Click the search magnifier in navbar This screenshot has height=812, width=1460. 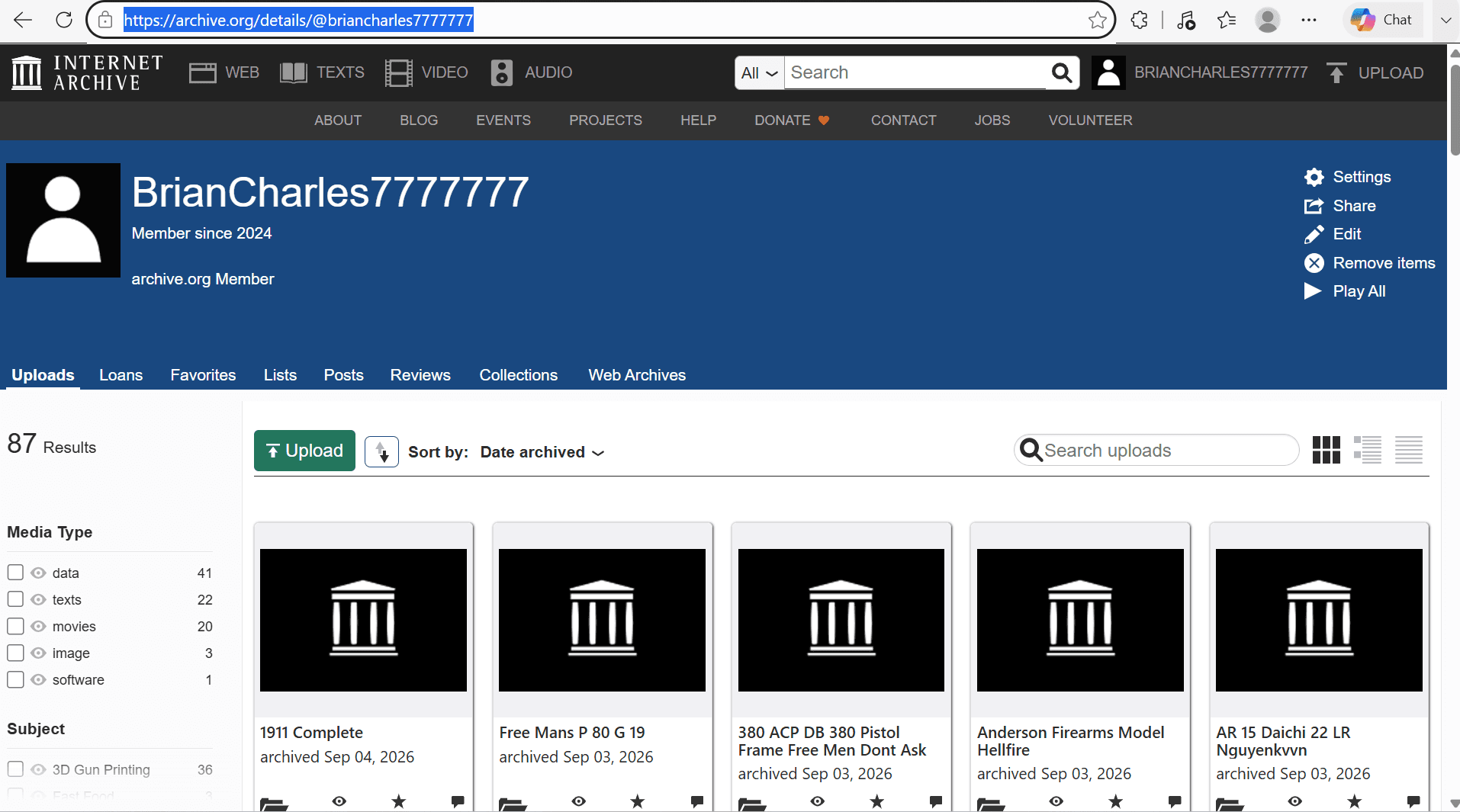coord(1062,72)
